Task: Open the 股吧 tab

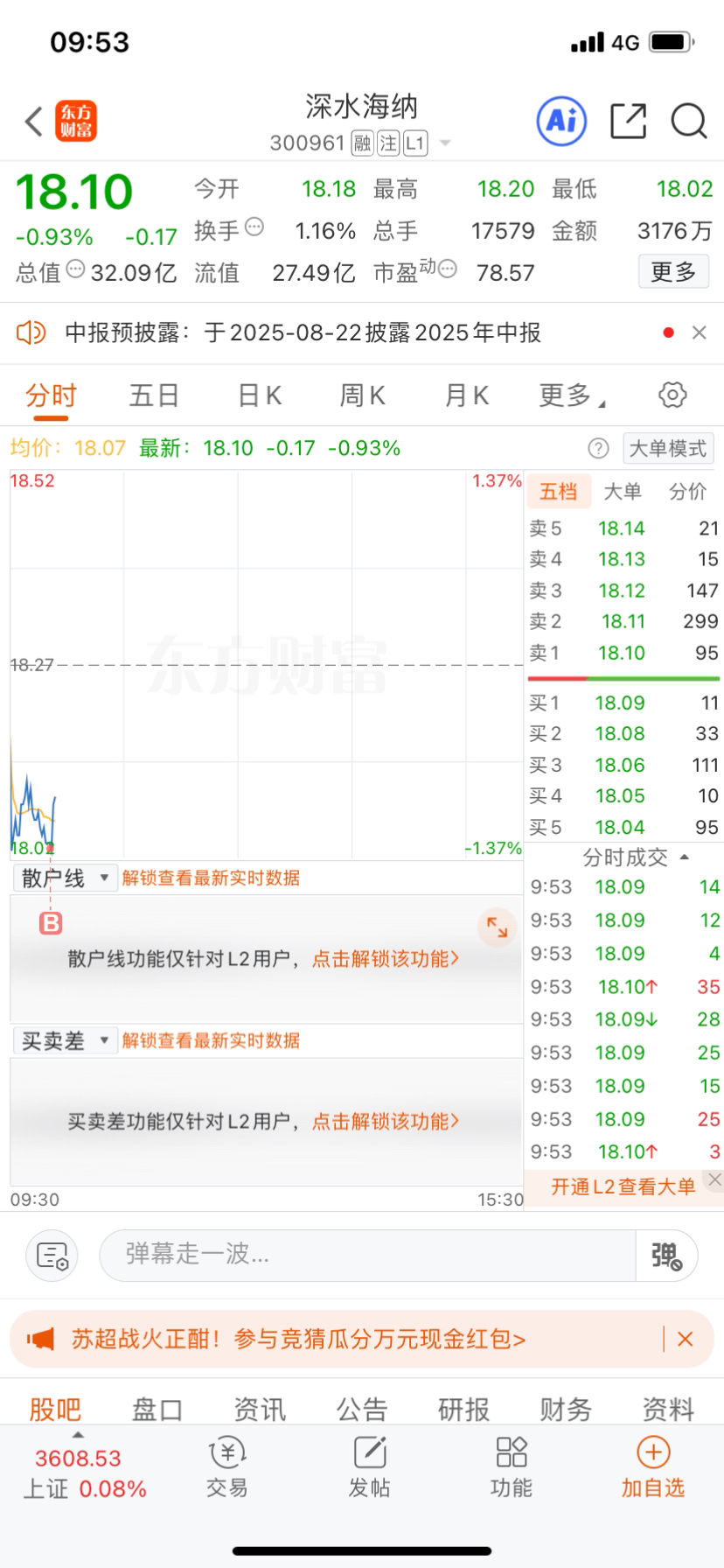Action: click(55, 1409)
